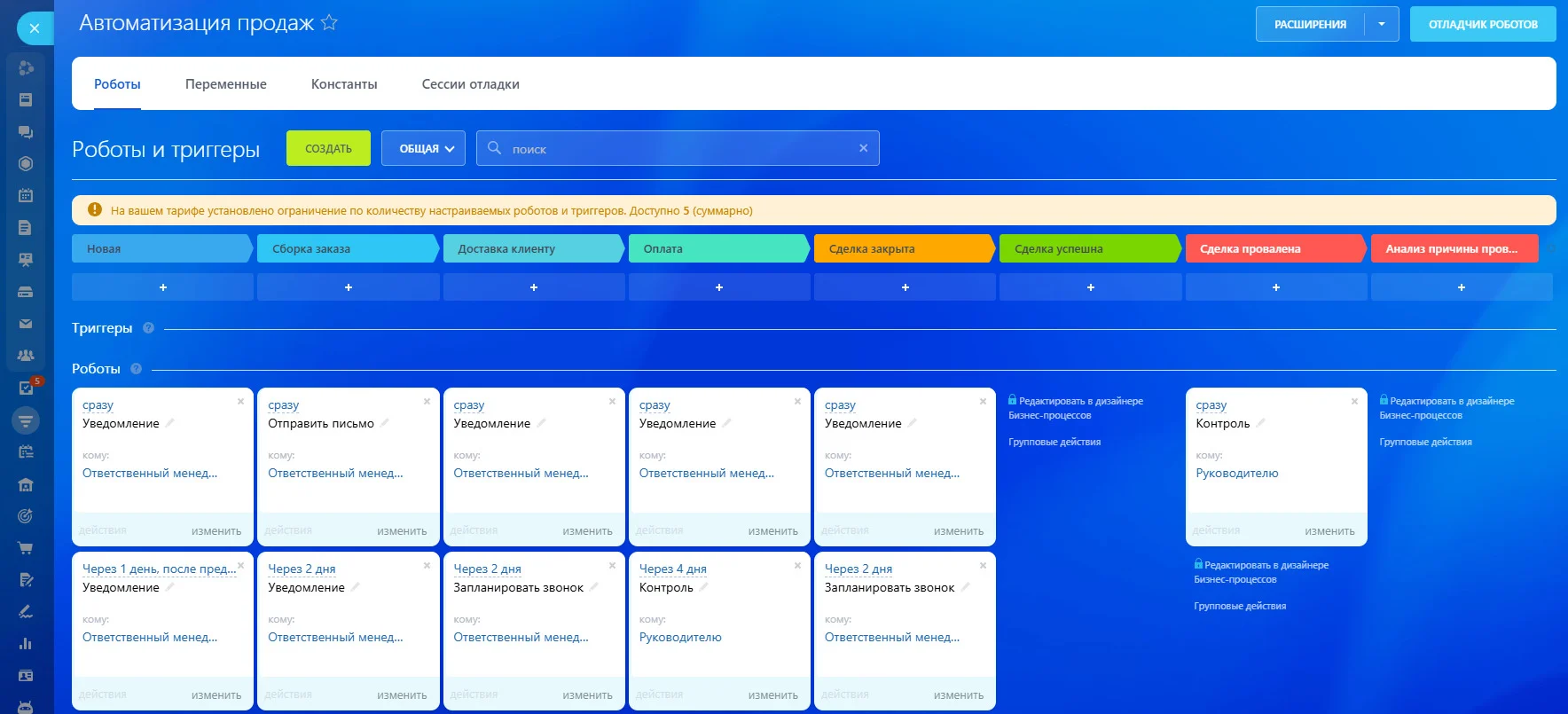
Task: Open the calendar icon in the left sidebar
Action: (x=26, y=195)
